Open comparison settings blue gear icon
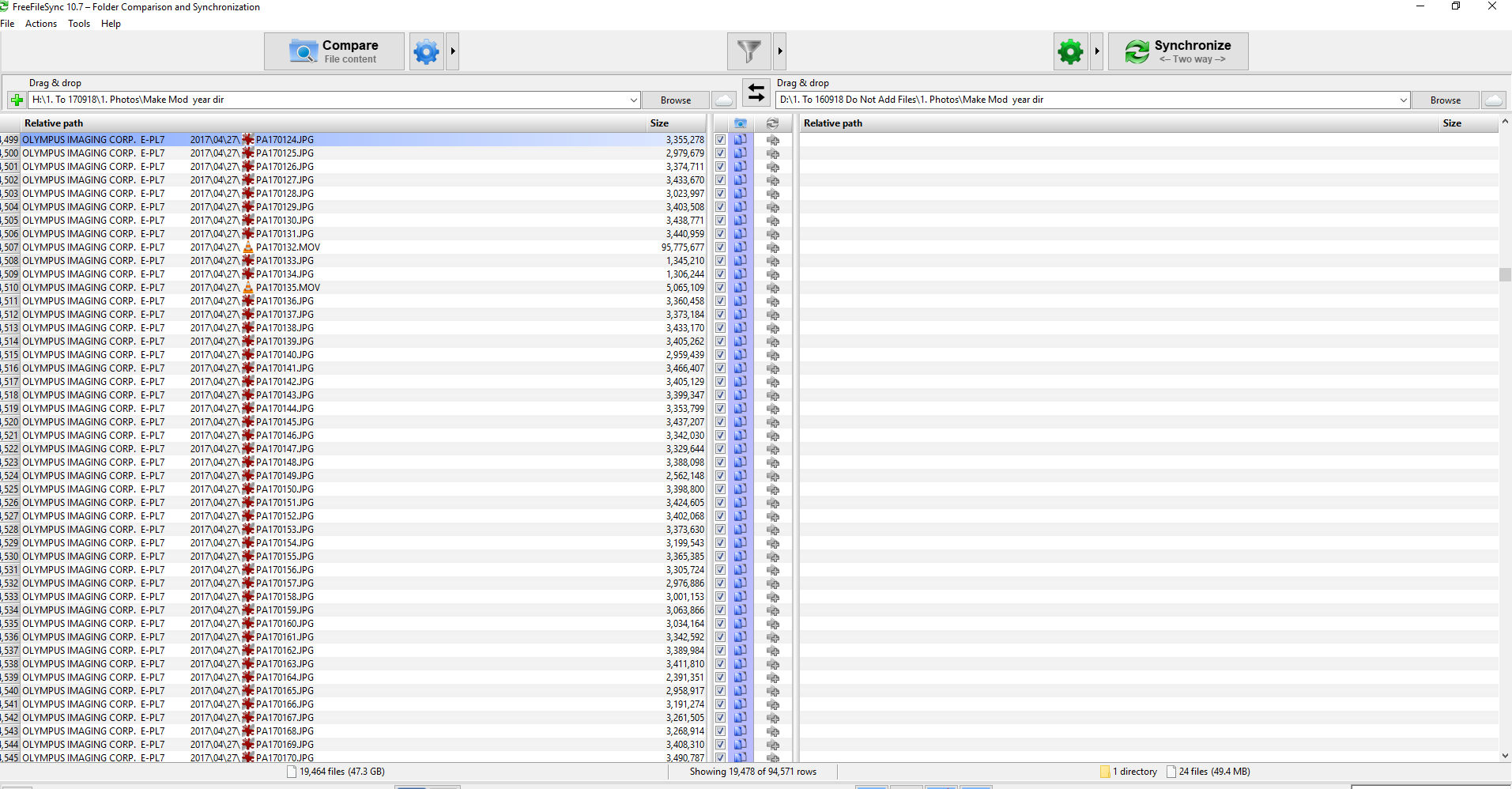1512x789 pixels. [426, 51]
